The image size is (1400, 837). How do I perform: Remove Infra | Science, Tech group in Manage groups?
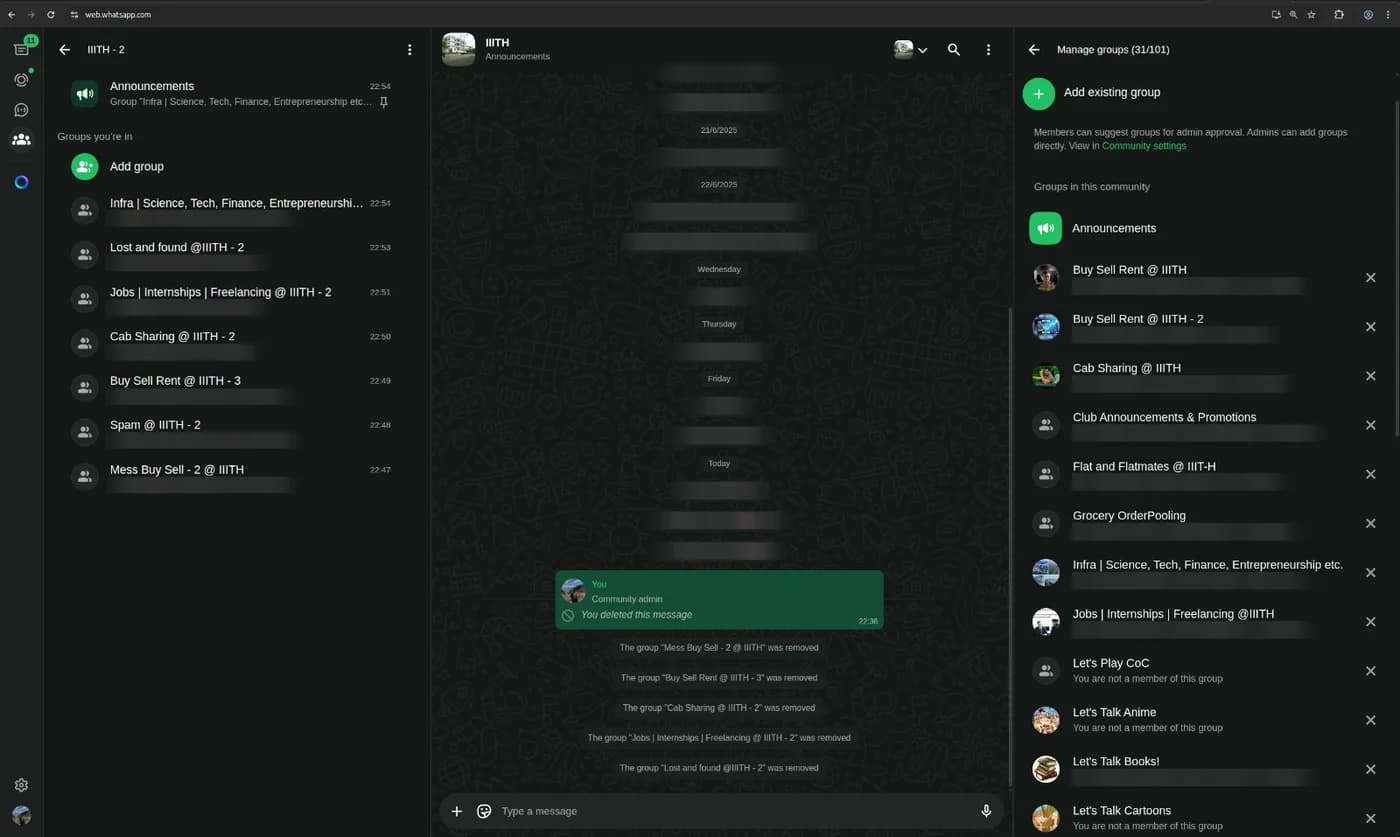coord(1371,572)
